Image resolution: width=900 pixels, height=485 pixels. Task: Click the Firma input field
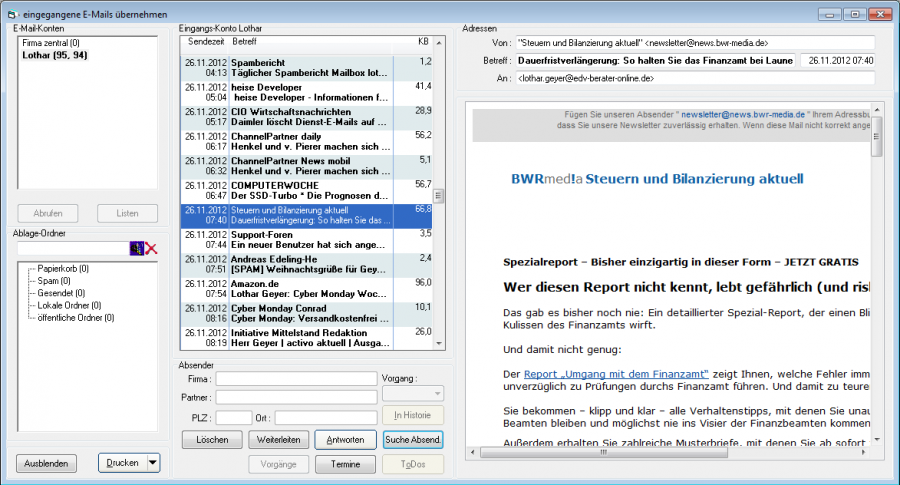(x=296, y=379)
